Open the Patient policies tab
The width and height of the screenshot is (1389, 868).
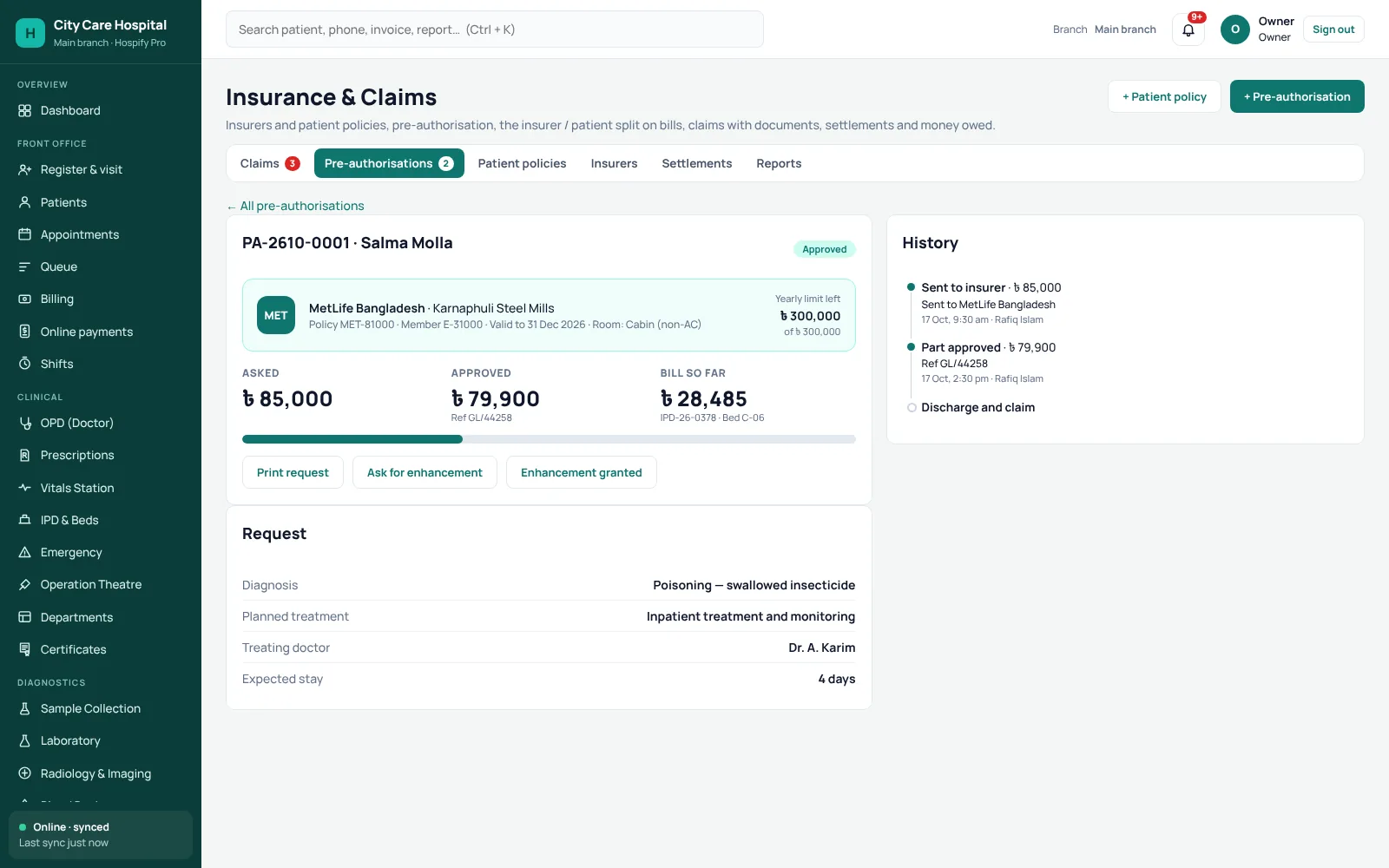(522, 163)
